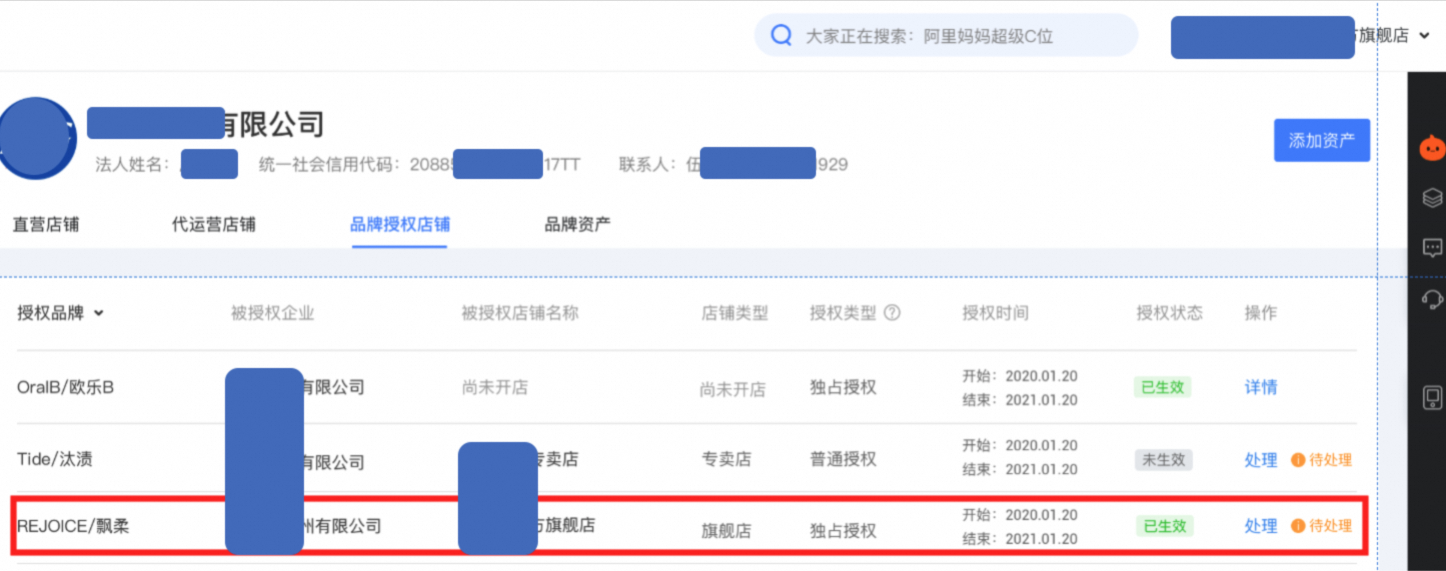Open the chat message icon in sidebar

click(1432, 248)
